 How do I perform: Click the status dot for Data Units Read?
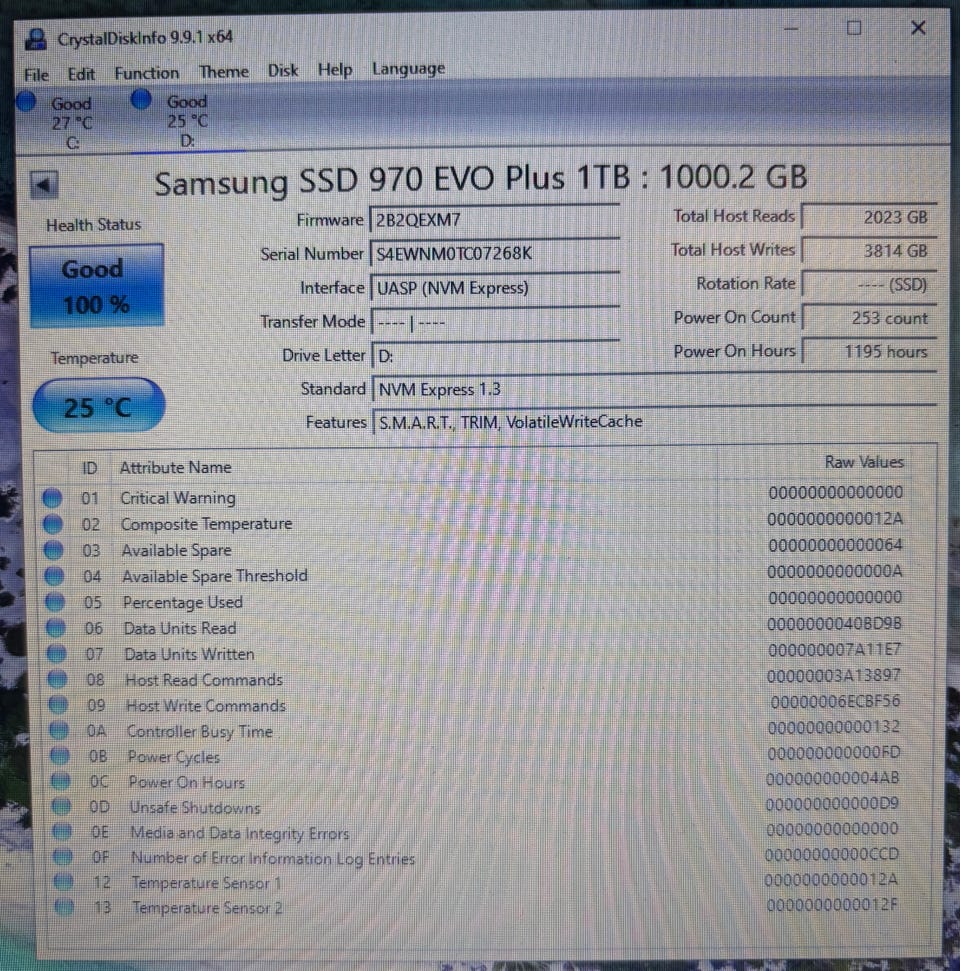[56, 628]
